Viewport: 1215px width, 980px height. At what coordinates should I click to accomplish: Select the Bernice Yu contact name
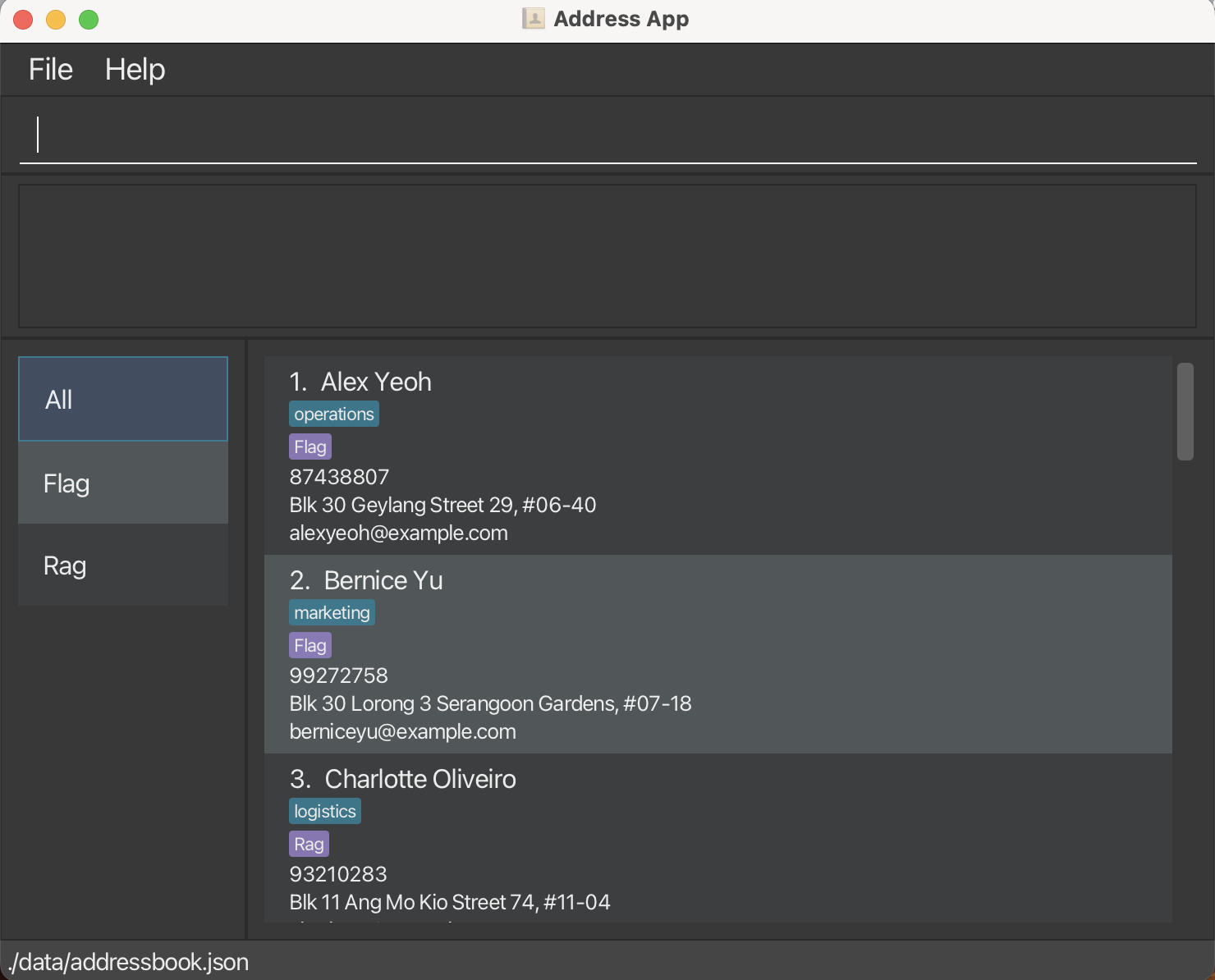click(x=383, y=581)
